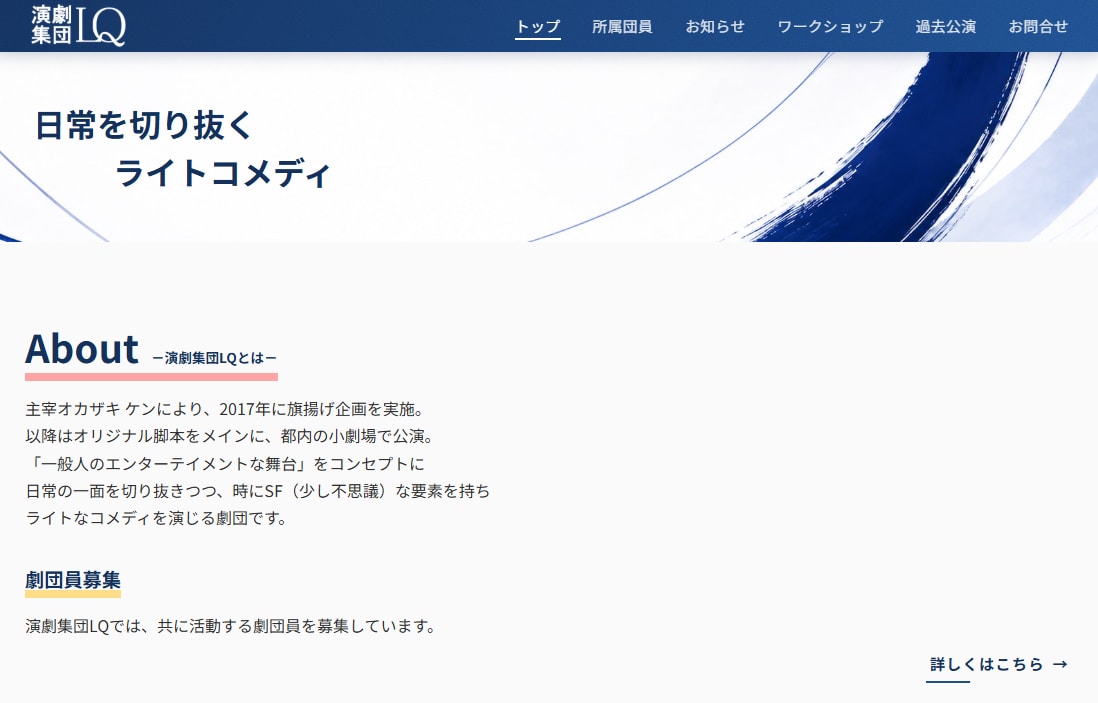Click the line 以降はオリジナル脚本をメインに、都内の小劇場で公演。

coord(230,436)
